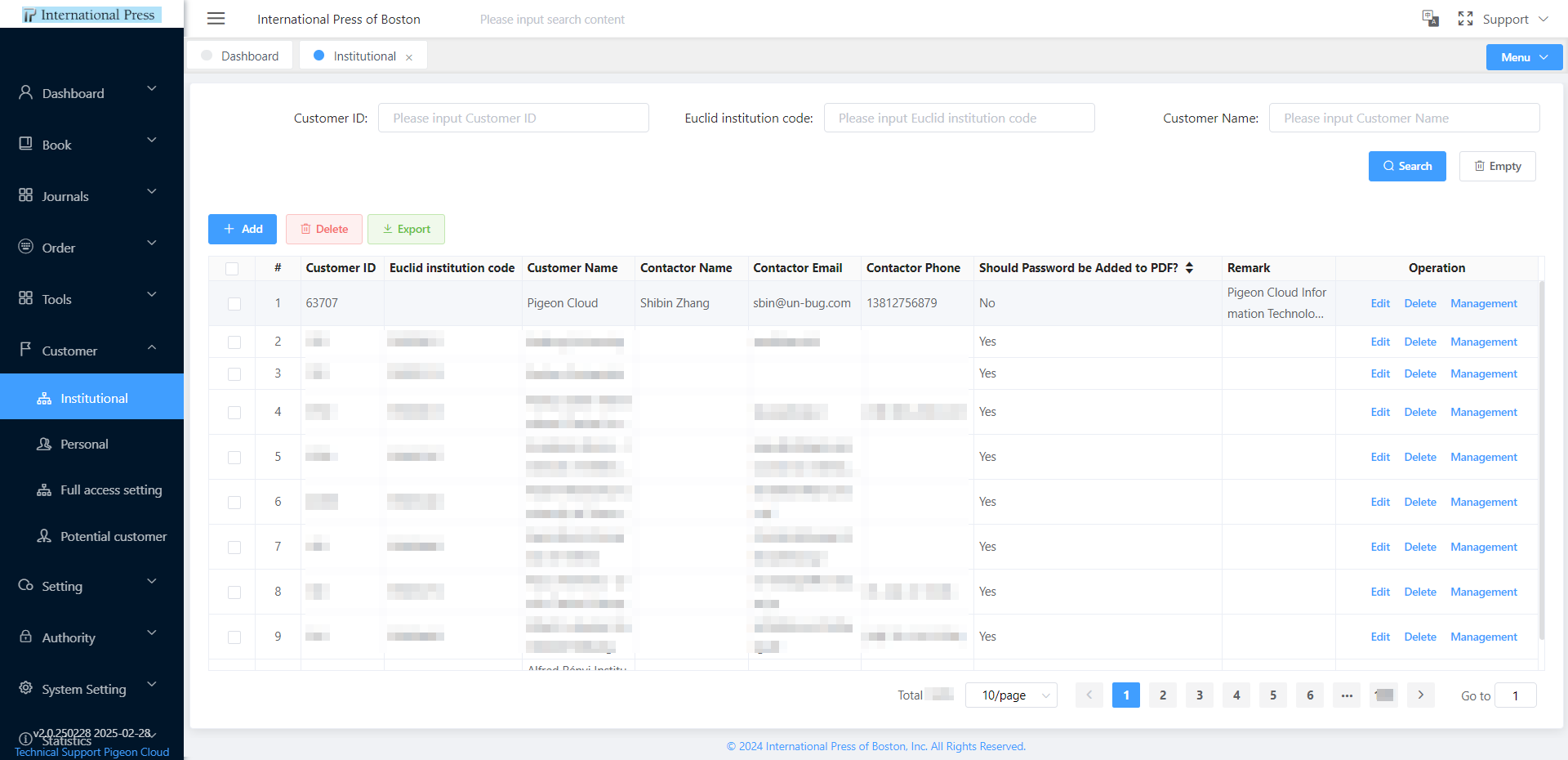Select the Institutional tab
Viewport: 1568px width, 760px height.
tap(363, 56)
